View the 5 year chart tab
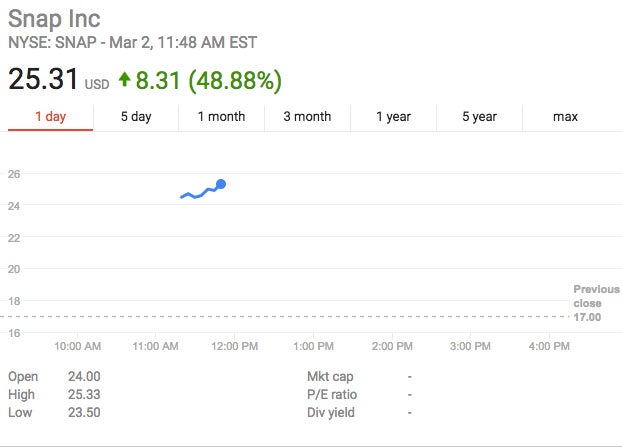The width and height of the screenshot is (622, 447). [479, 117]
